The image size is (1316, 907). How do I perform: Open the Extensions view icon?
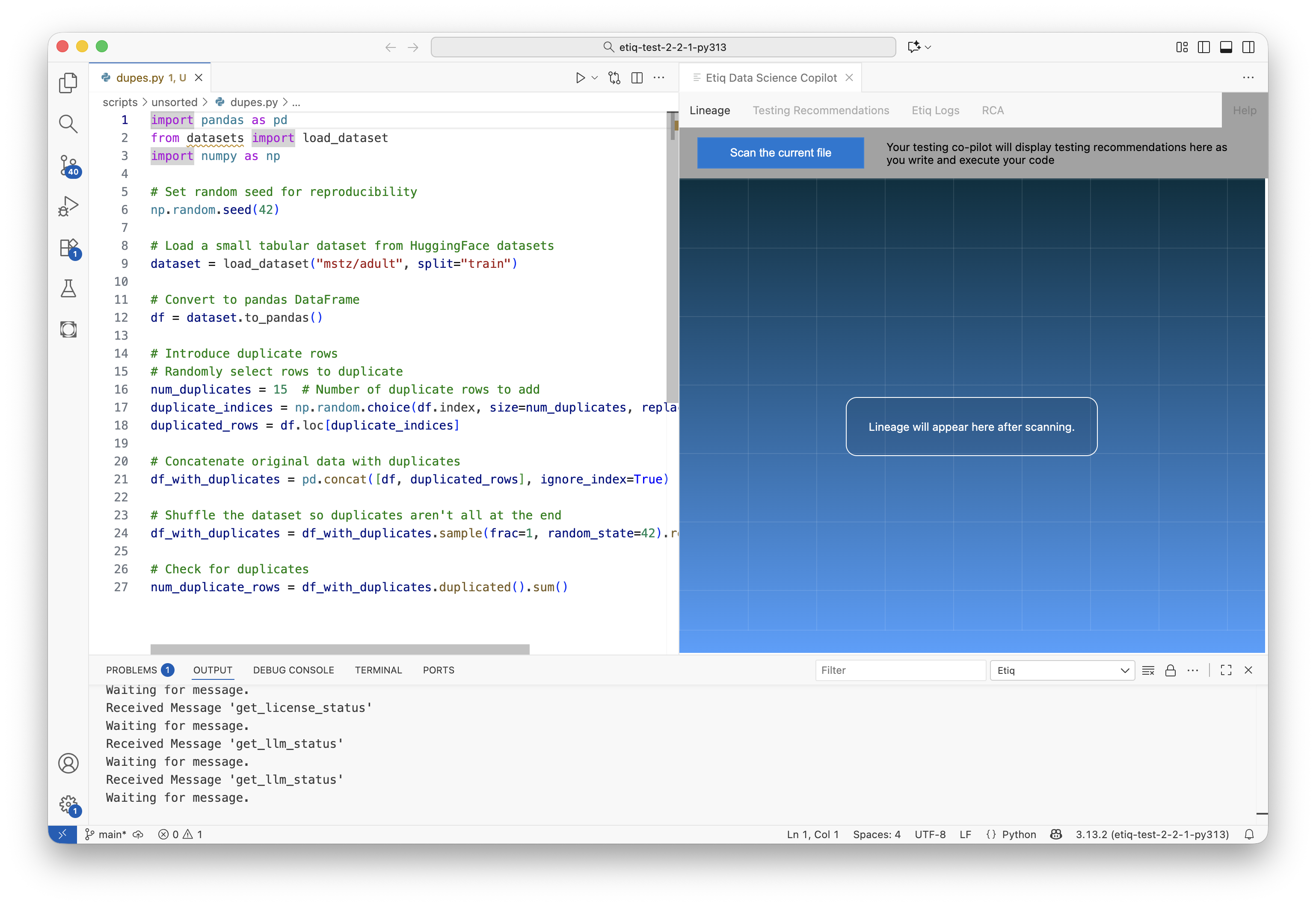(x=69, y=248)
